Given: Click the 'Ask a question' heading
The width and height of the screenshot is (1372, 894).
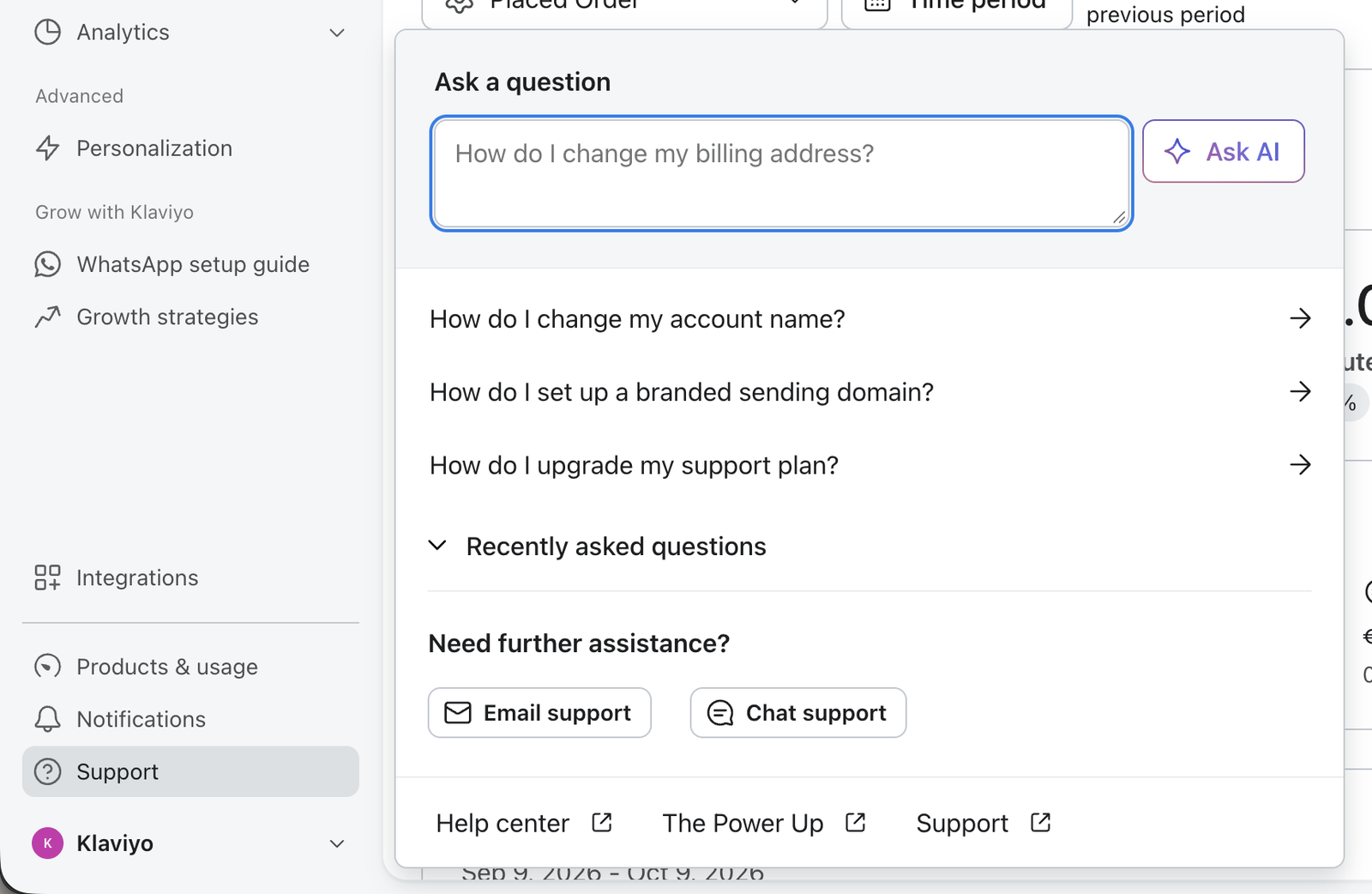Looking at the screenshot, I should (x=523, y=82).
